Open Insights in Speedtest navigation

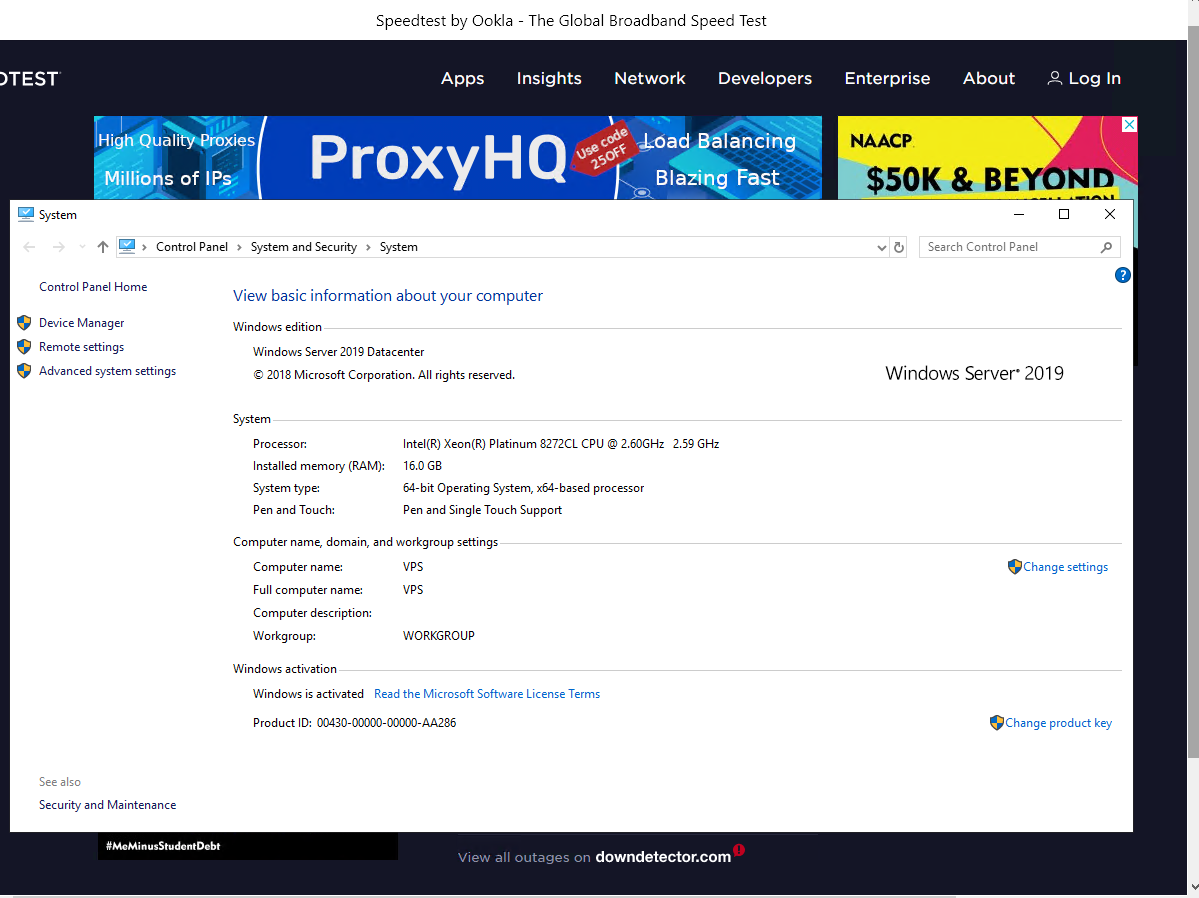coord(548,78)
